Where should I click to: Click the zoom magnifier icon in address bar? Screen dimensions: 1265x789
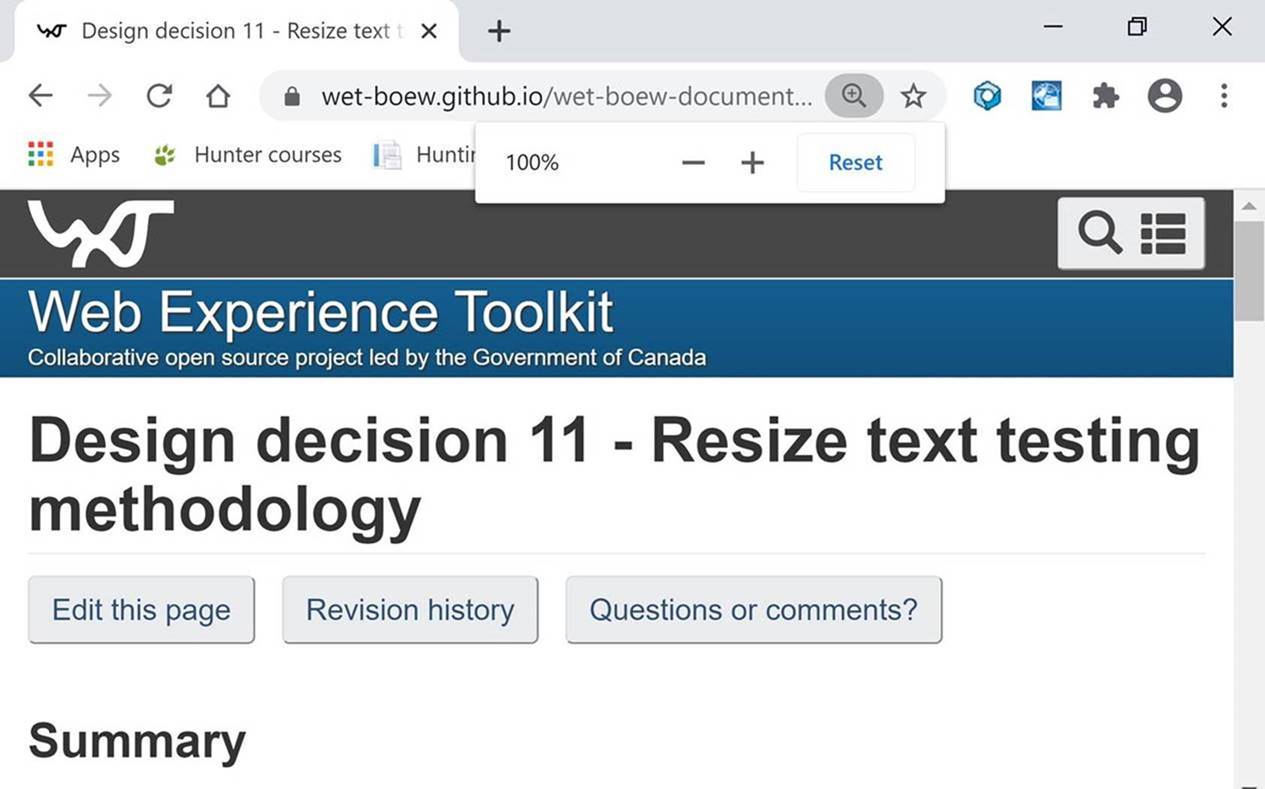click(x=853, y=96)
